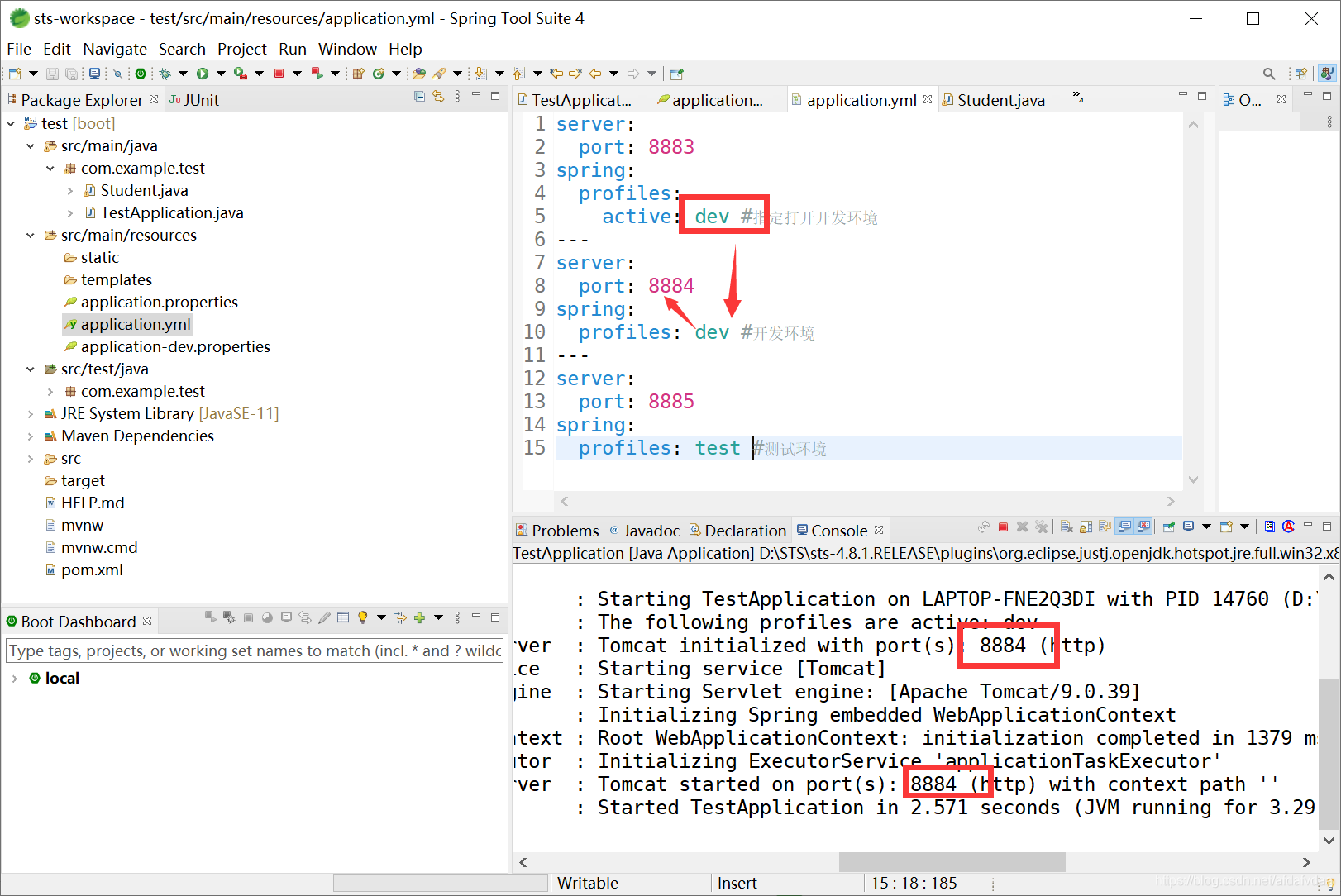1341x896 pixels.
Task: Click the New Java Package icon
Action: point(358,74)
